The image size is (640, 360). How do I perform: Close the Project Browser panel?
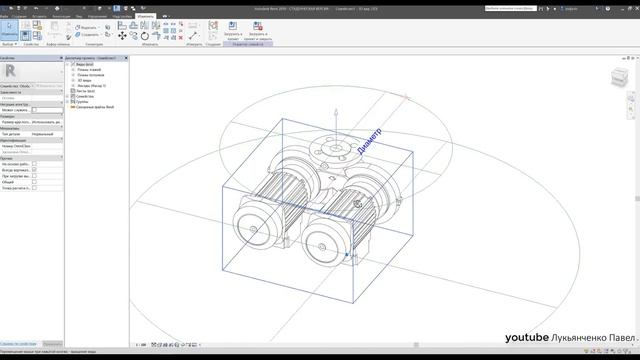(x=126, y=58)
